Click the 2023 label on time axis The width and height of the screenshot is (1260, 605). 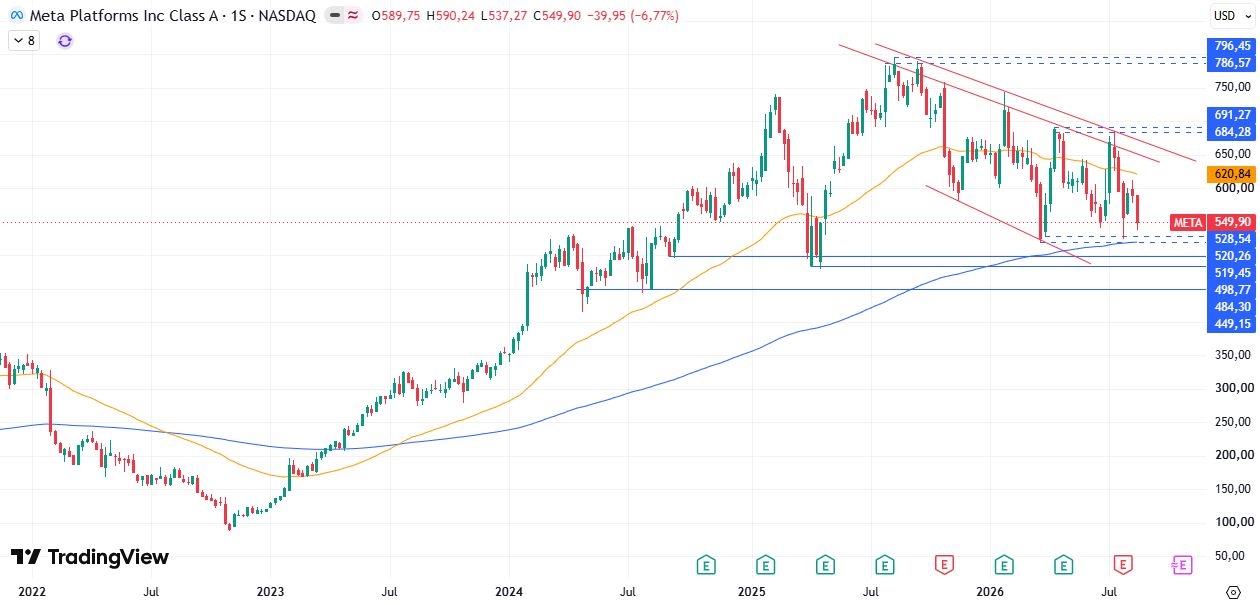coord(271,592)
